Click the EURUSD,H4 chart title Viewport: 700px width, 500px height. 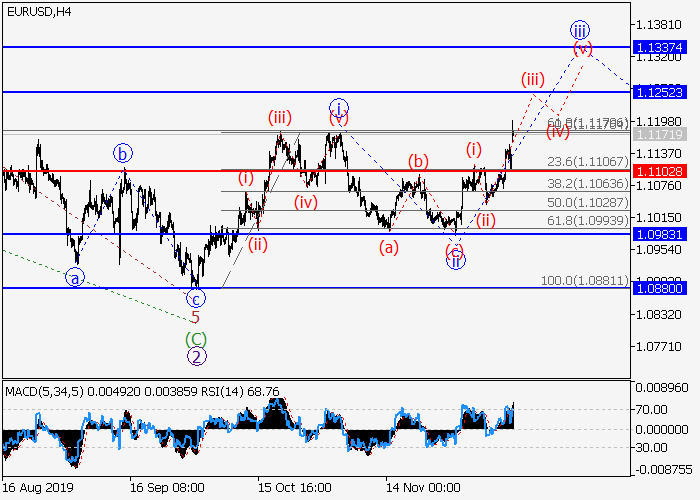35,11
